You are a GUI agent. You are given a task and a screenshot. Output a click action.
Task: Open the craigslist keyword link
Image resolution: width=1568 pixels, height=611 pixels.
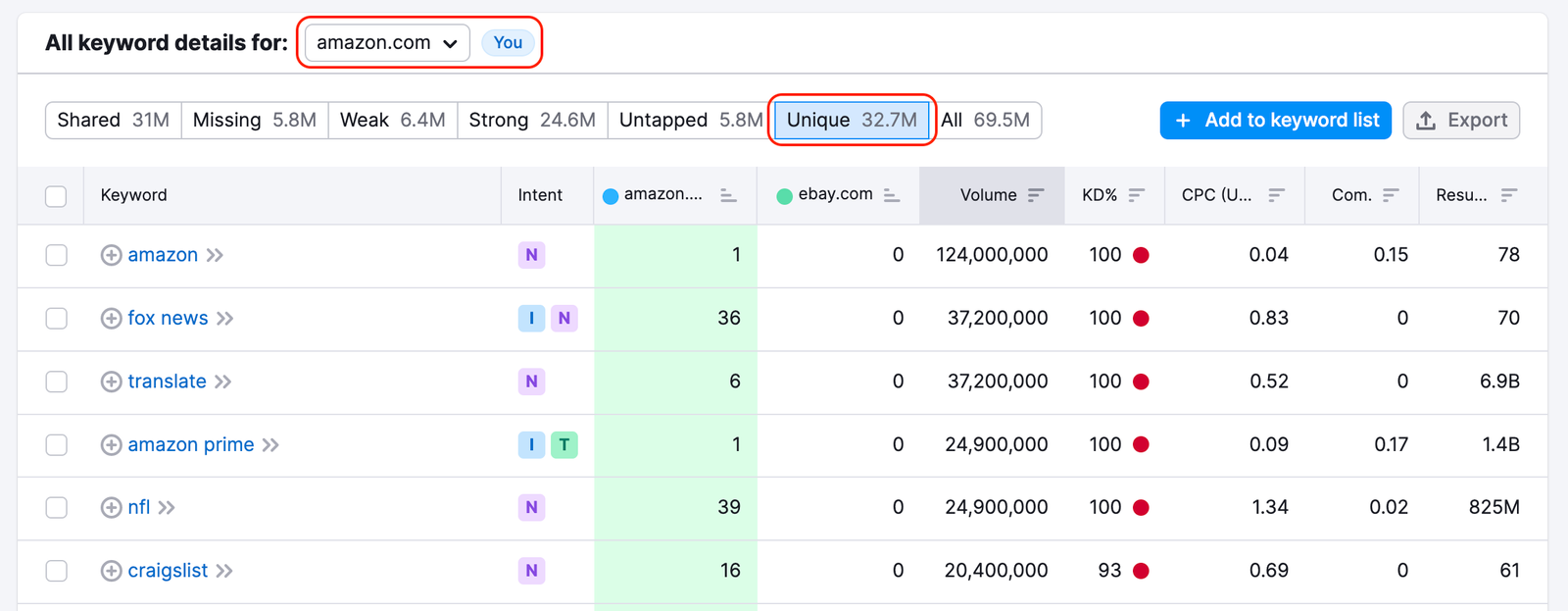point(168,571)
